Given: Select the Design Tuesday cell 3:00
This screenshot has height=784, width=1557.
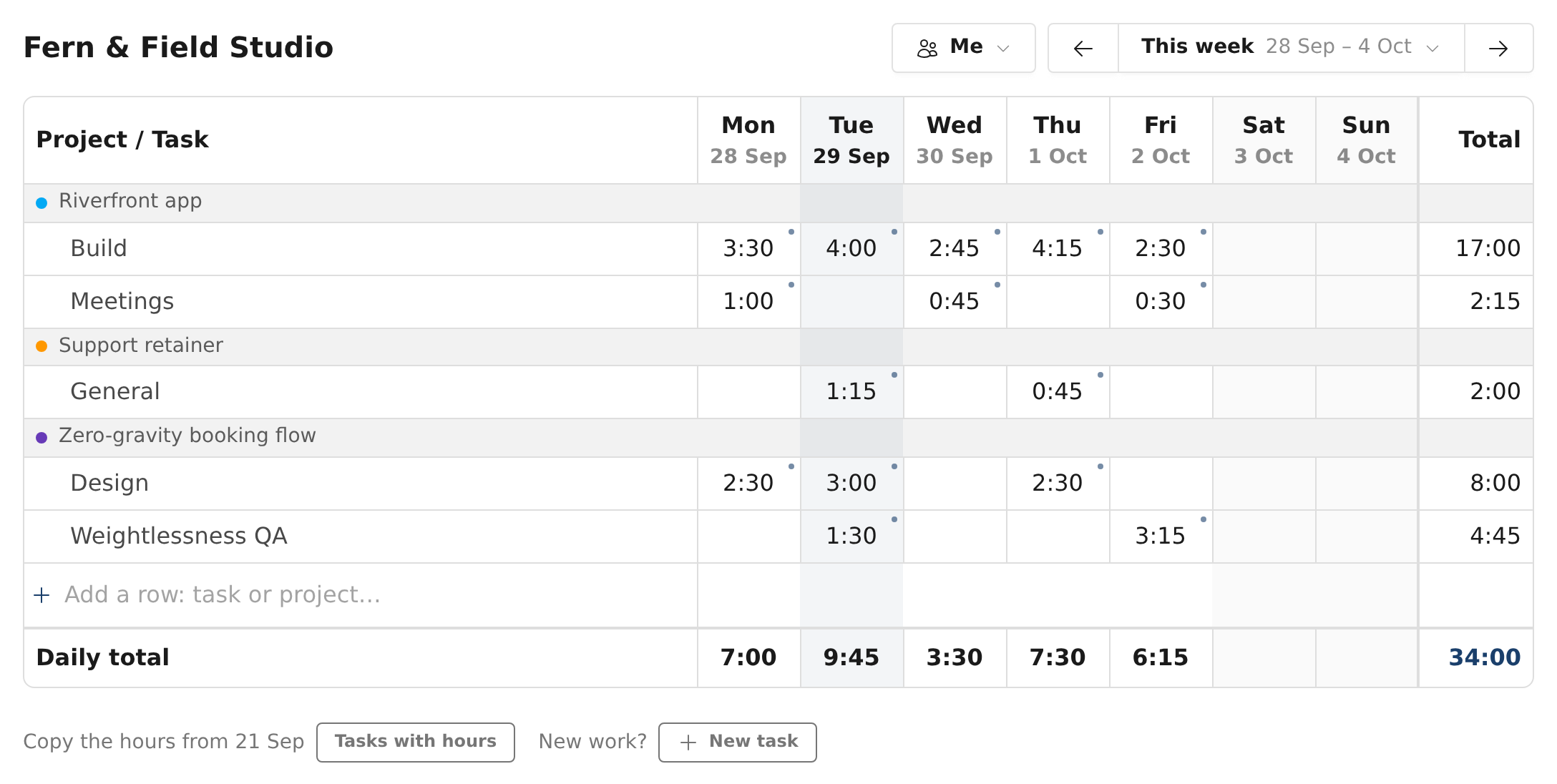Looking at the screenshot, I should (x=851, y=484).
